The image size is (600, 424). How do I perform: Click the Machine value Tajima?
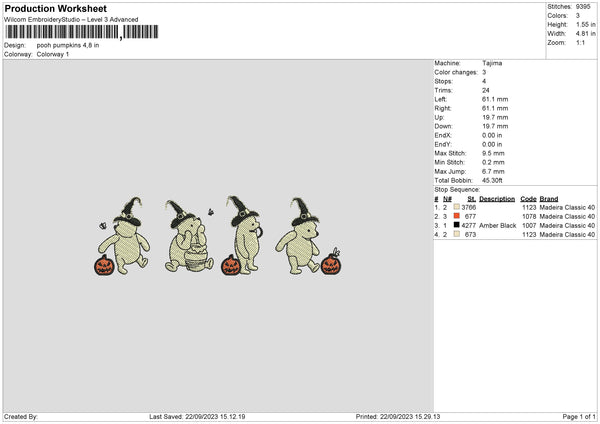[x=492, y=63]
